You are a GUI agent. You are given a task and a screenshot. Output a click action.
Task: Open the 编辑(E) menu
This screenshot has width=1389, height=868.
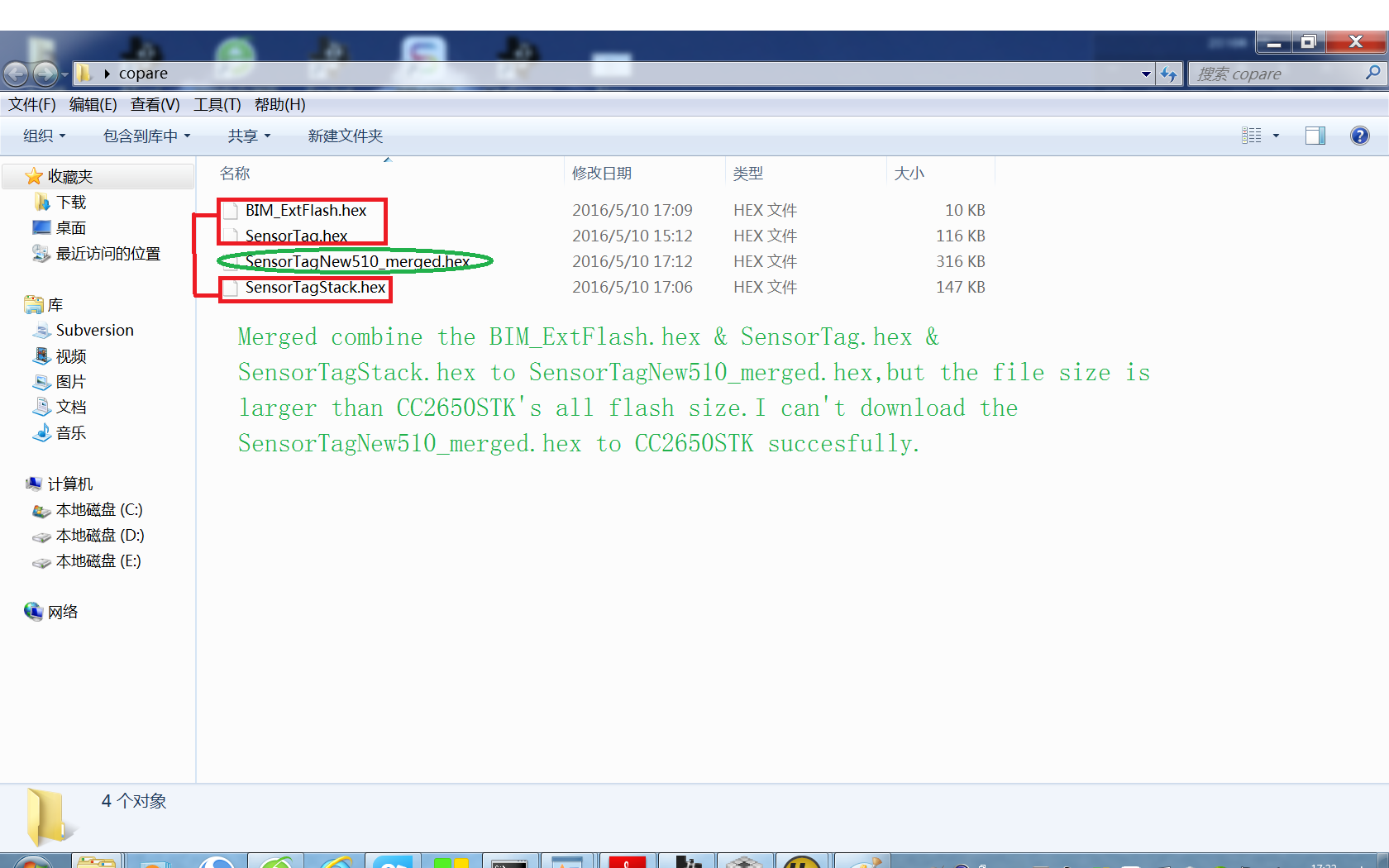pyautogui.click(x=93, y=104)
